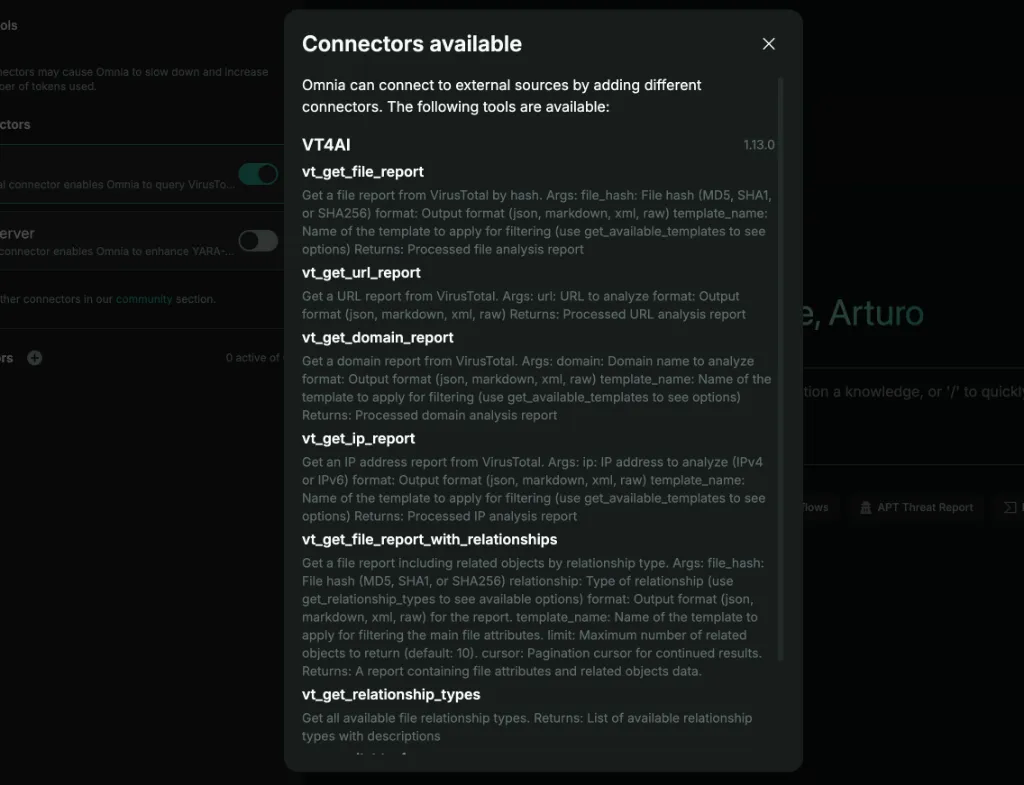
Task: Disable the VirusTotal connector toggle
Action: [x=258, y=174]
